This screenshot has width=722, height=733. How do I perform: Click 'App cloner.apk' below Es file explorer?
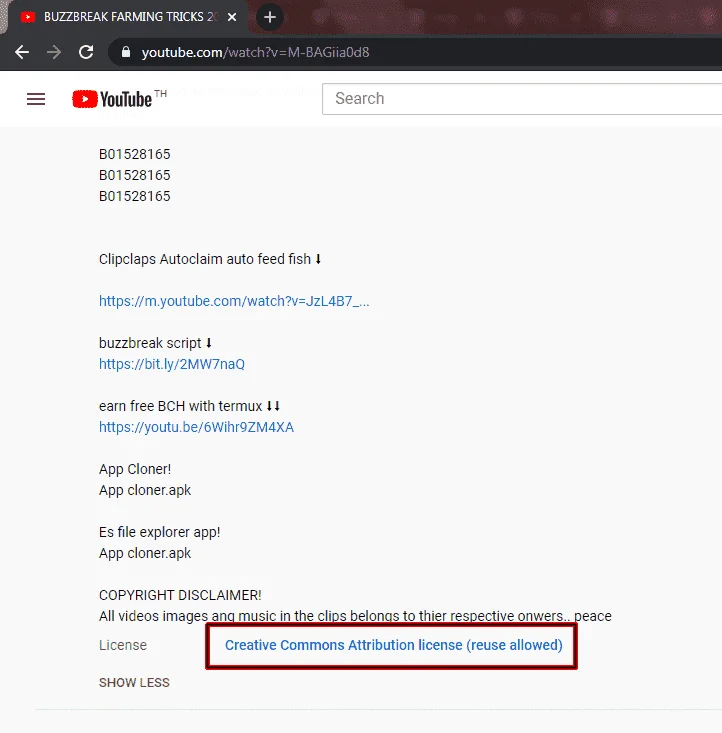[145, 553]
